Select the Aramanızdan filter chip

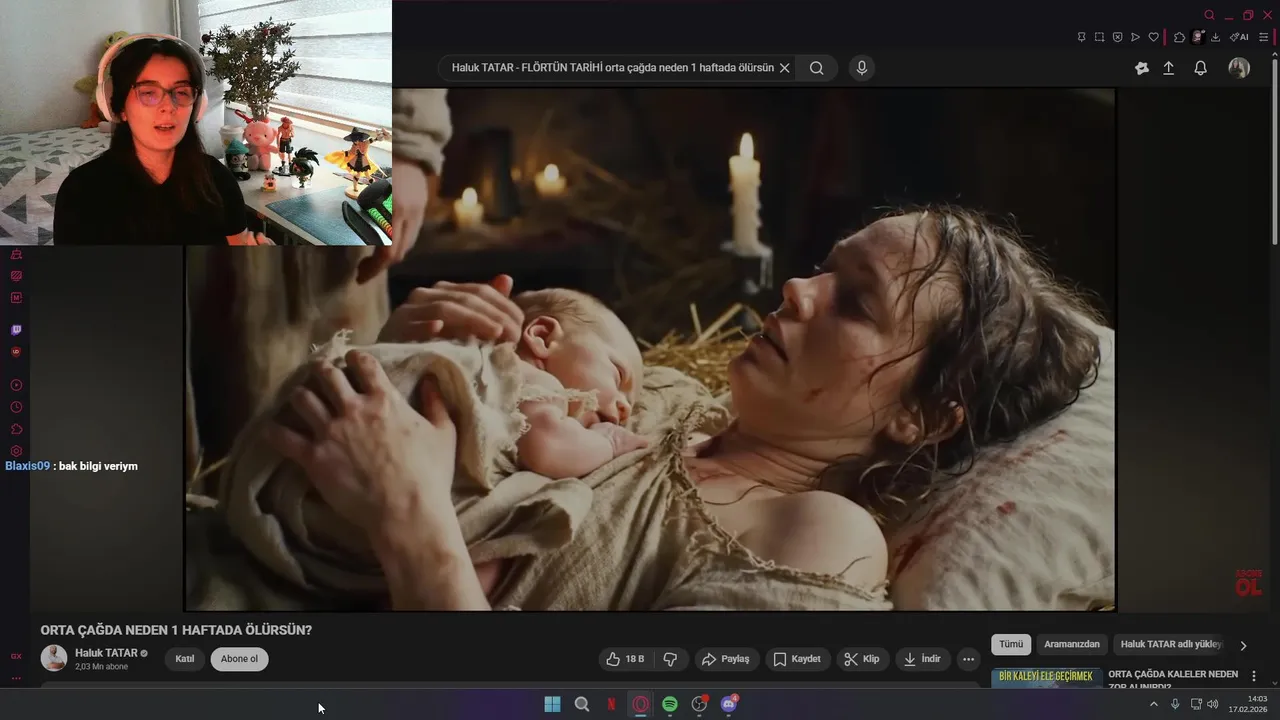[1072, 645]
